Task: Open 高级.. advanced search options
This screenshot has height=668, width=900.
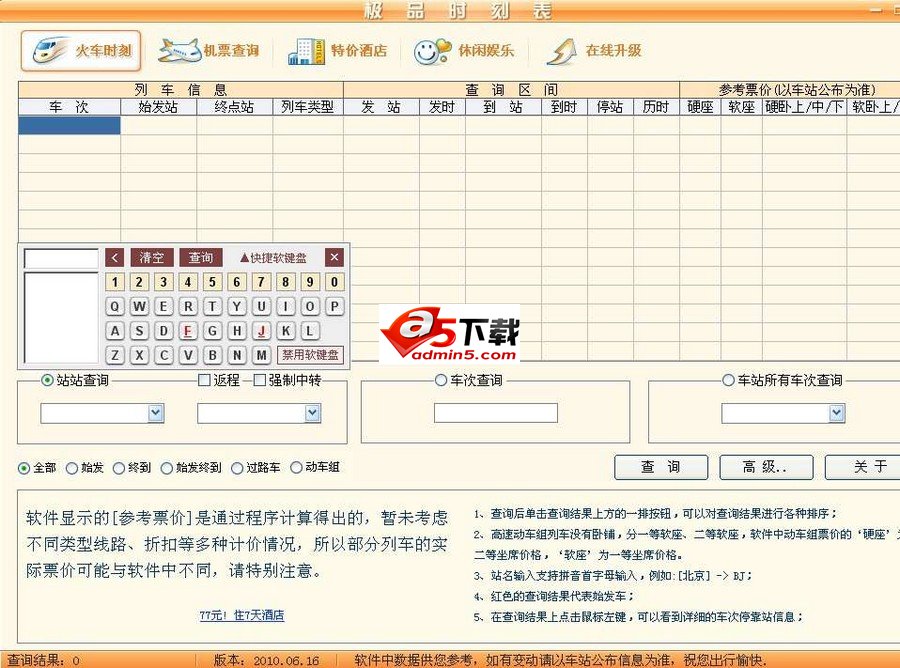Action: (766, 467)
